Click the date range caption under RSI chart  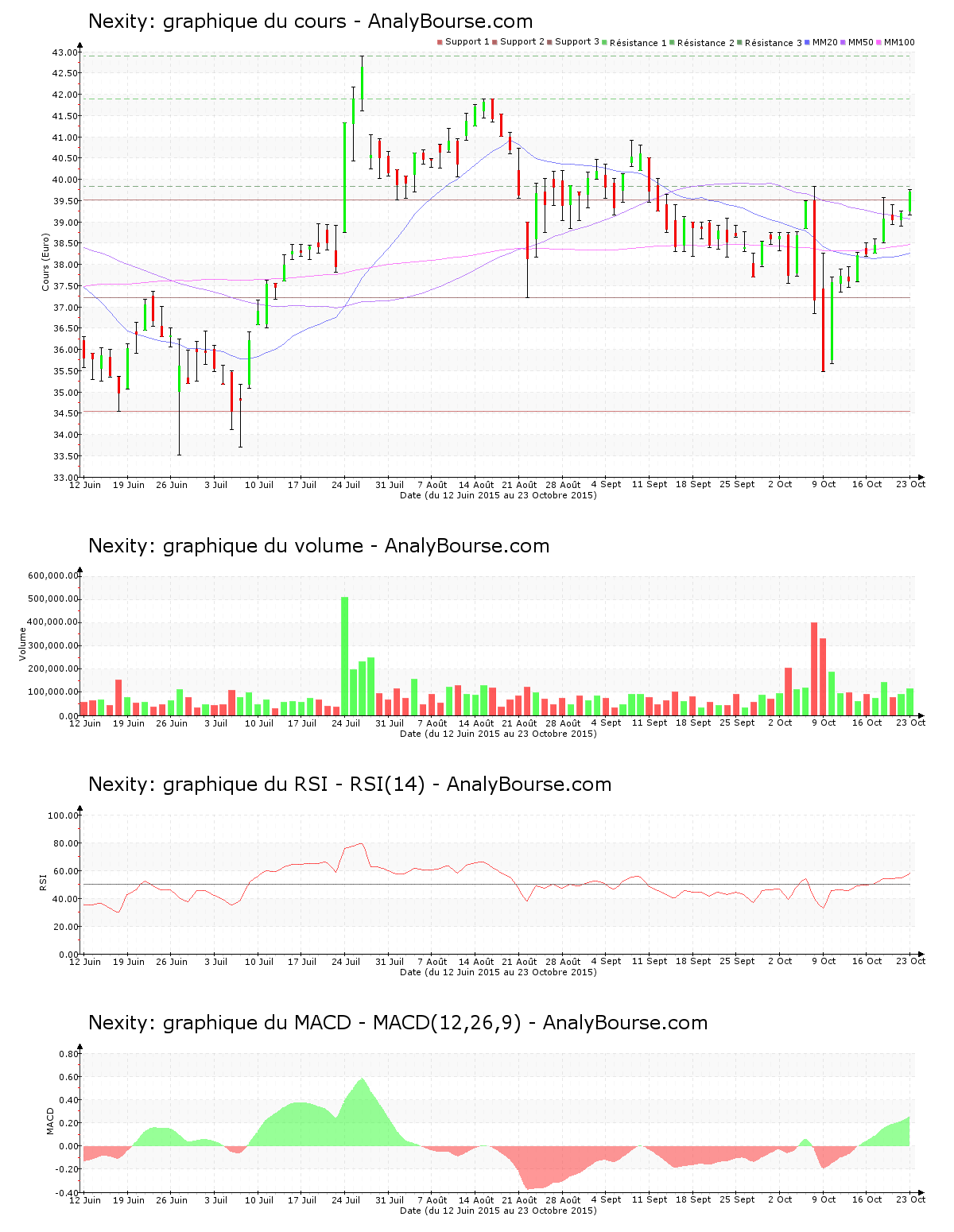(x=498, y=972)
